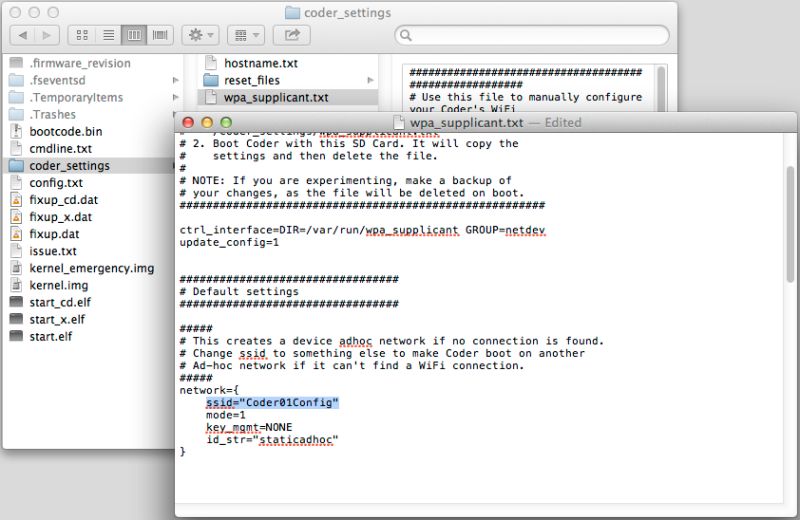Click the bootcode.bin file icon
The height and width of the screenshot is (520, 800).
tap(16, 132)
